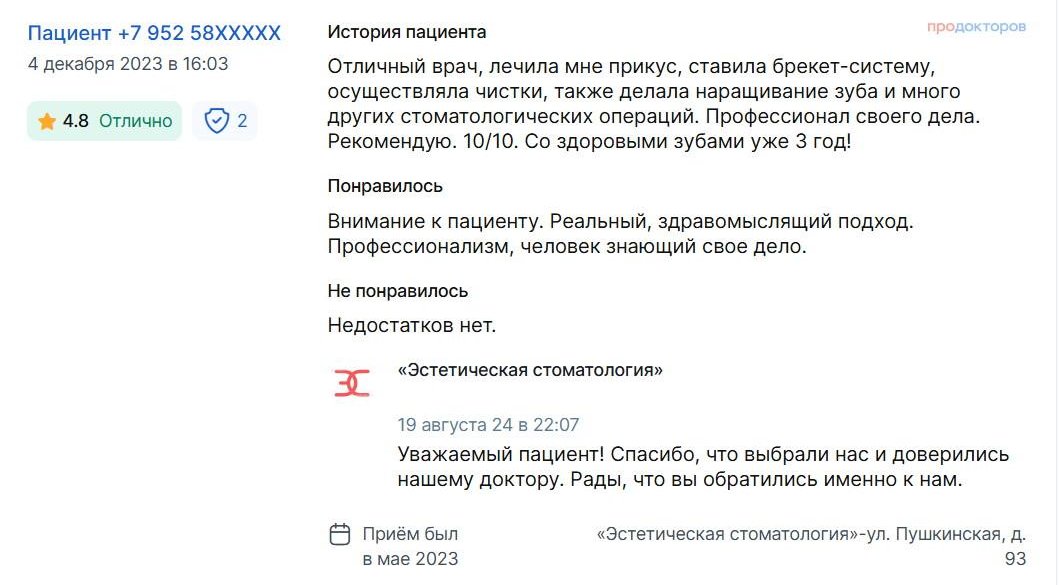Open patient profile Пациент +7 952 58XXXXX
1059x585 pixels.
point(154,33)
